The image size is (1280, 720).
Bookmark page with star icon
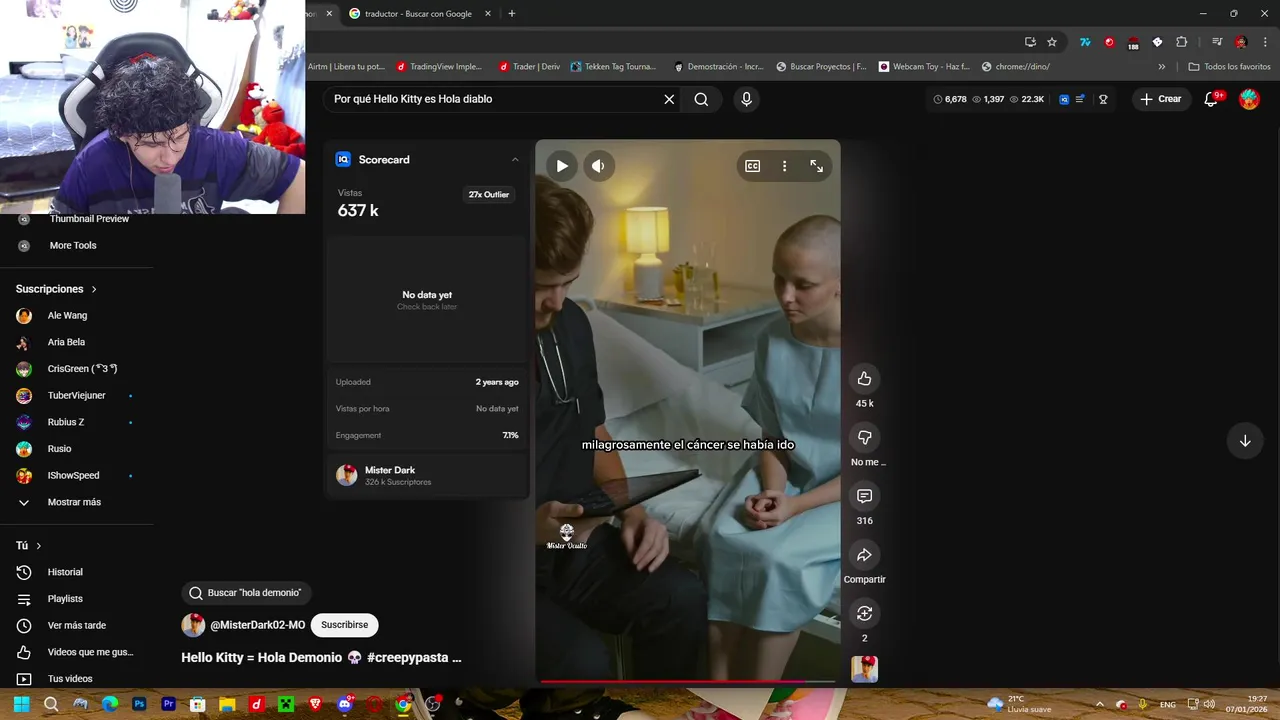(1052, 42)
